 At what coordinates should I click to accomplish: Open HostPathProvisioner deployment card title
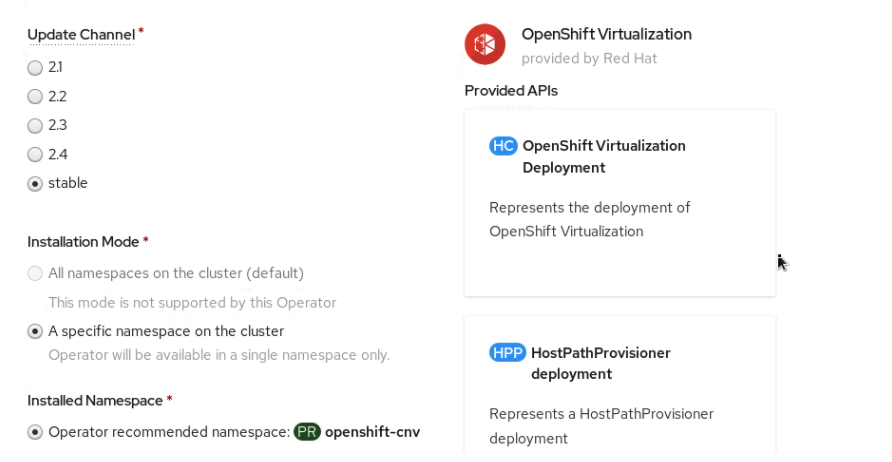pos(600,363)
